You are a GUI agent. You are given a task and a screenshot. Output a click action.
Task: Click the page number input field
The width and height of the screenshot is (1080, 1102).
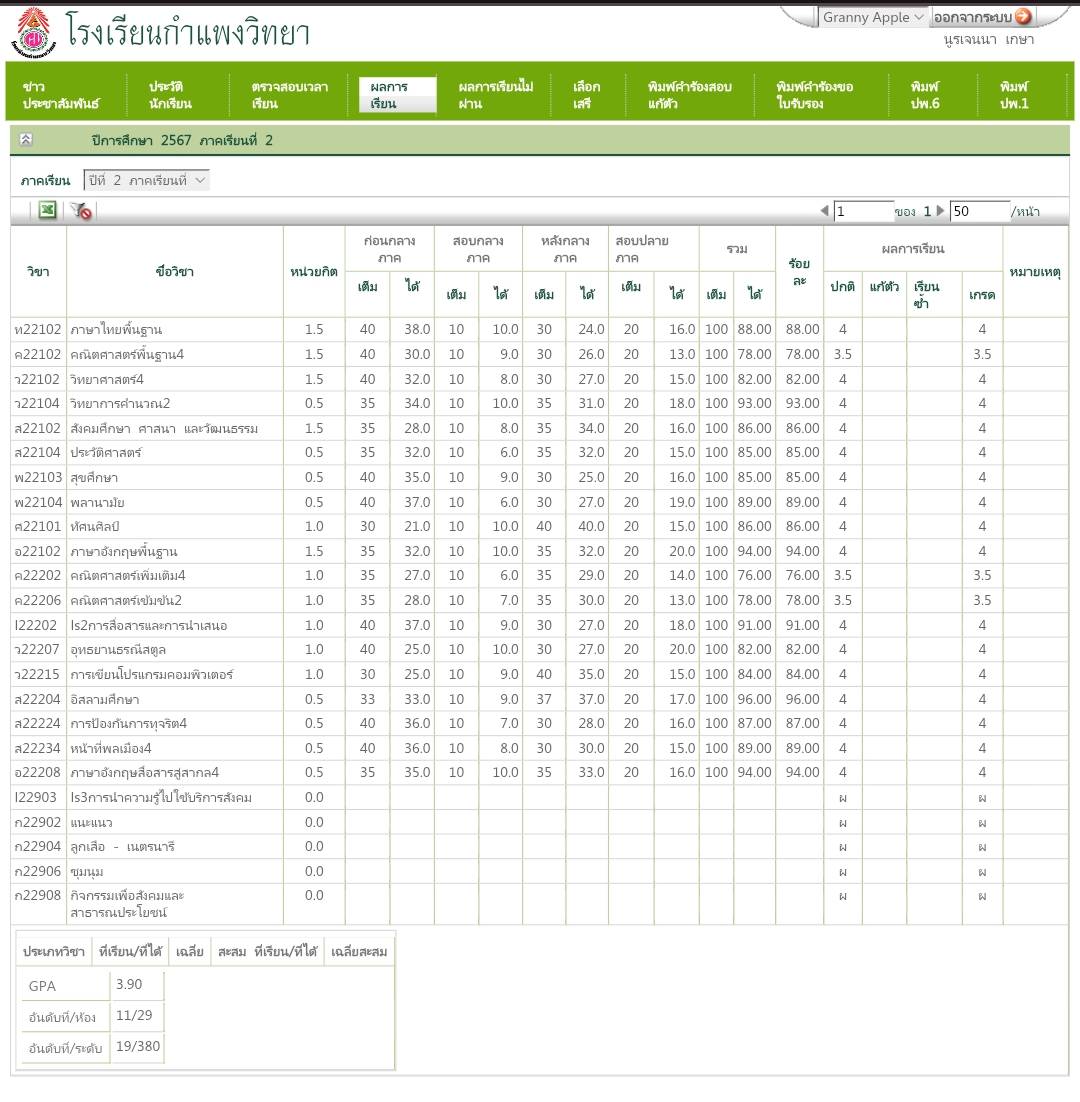pos(863,211)
